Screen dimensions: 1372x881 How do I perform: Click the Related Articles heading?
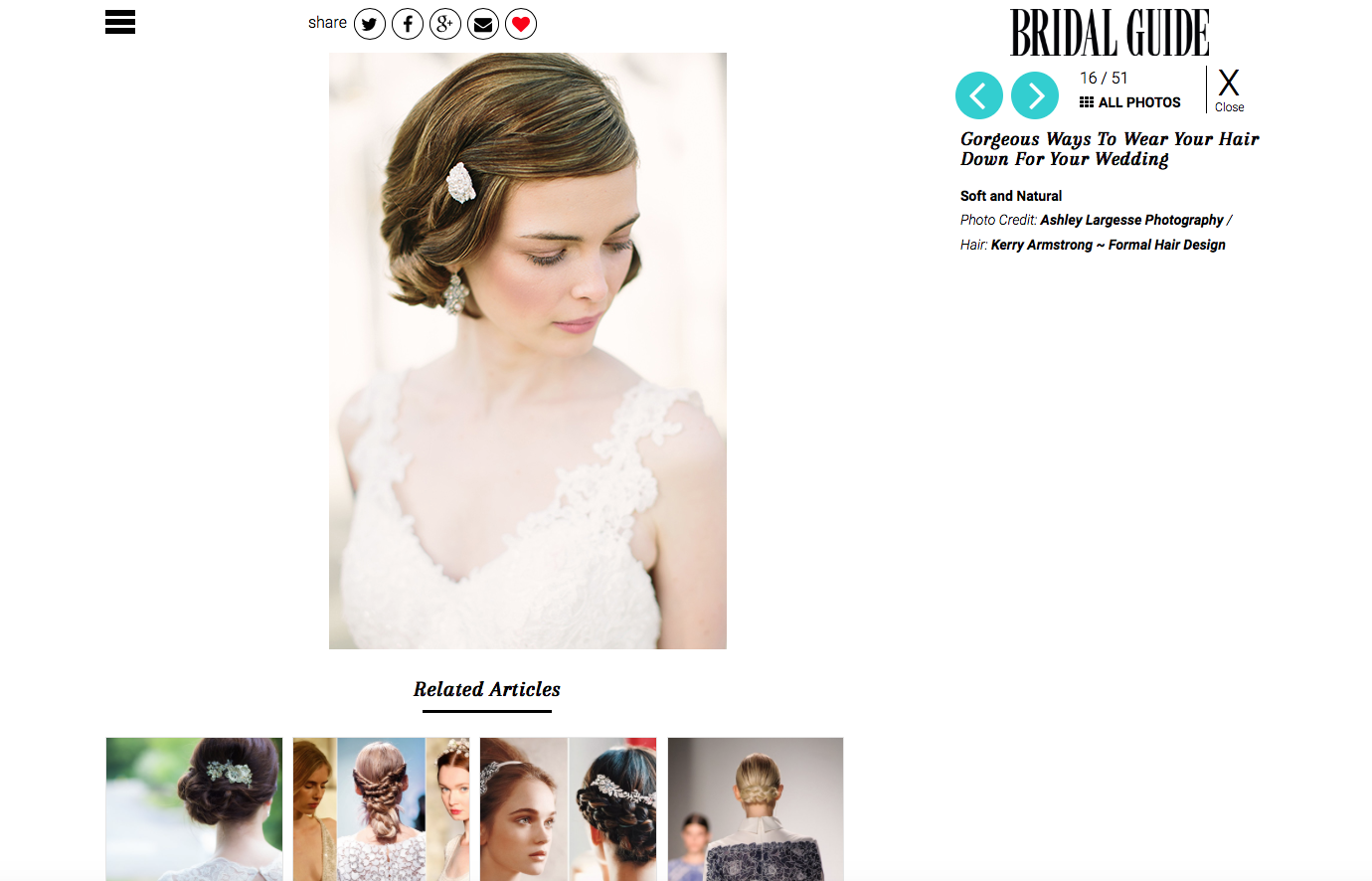487,689
